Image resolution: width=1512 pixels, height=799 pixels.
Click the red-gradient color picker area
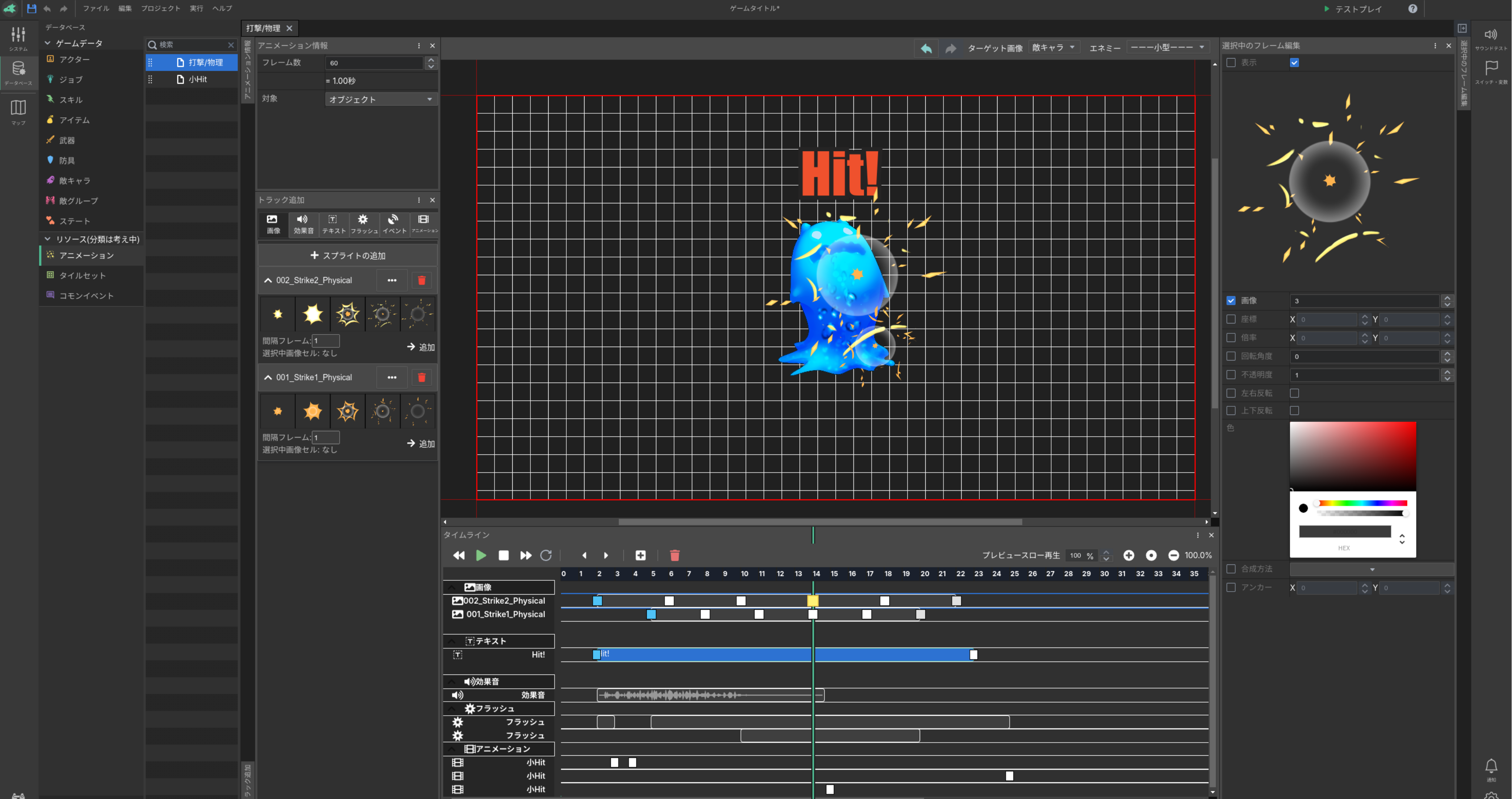[1352, 456]
